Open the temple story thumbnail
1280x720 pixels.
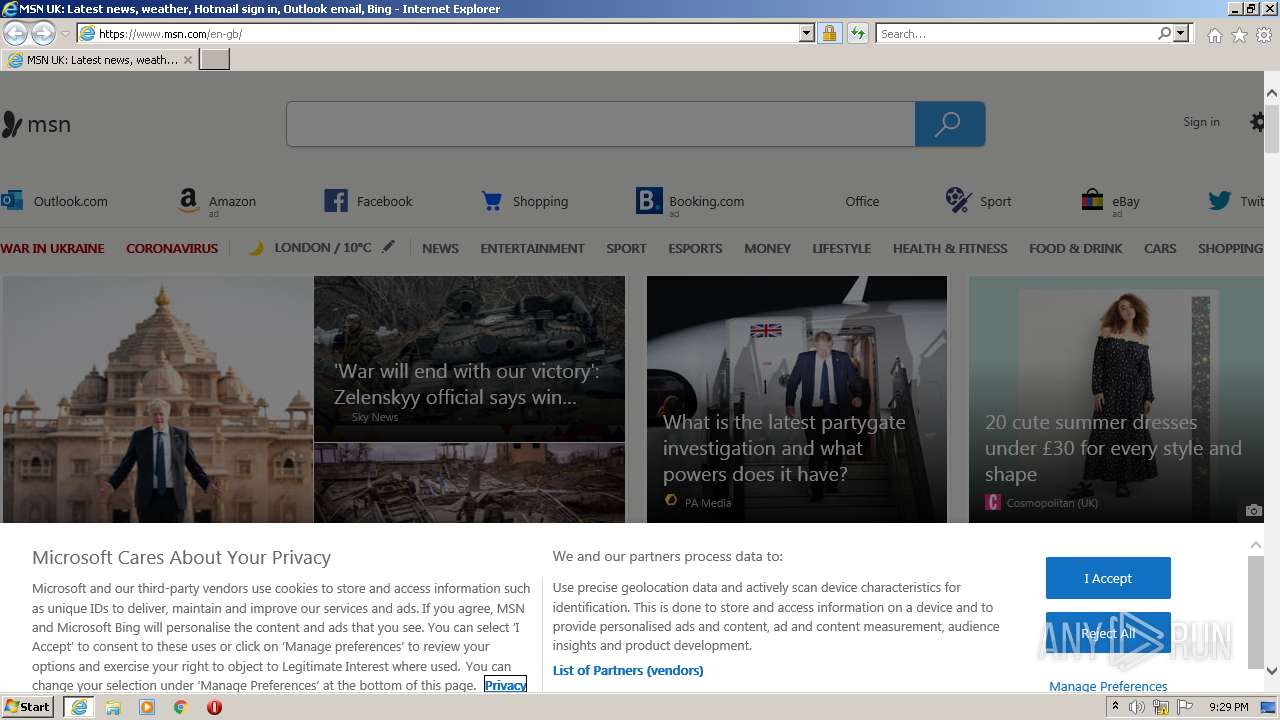point(158,399)
